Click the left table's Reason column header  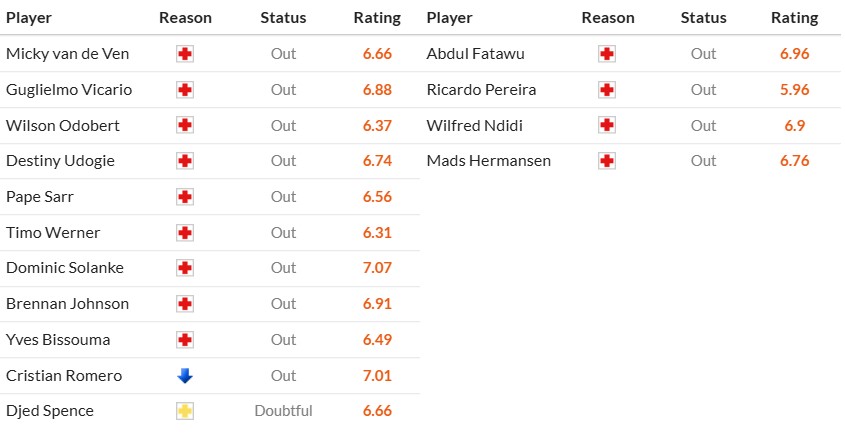185,18
